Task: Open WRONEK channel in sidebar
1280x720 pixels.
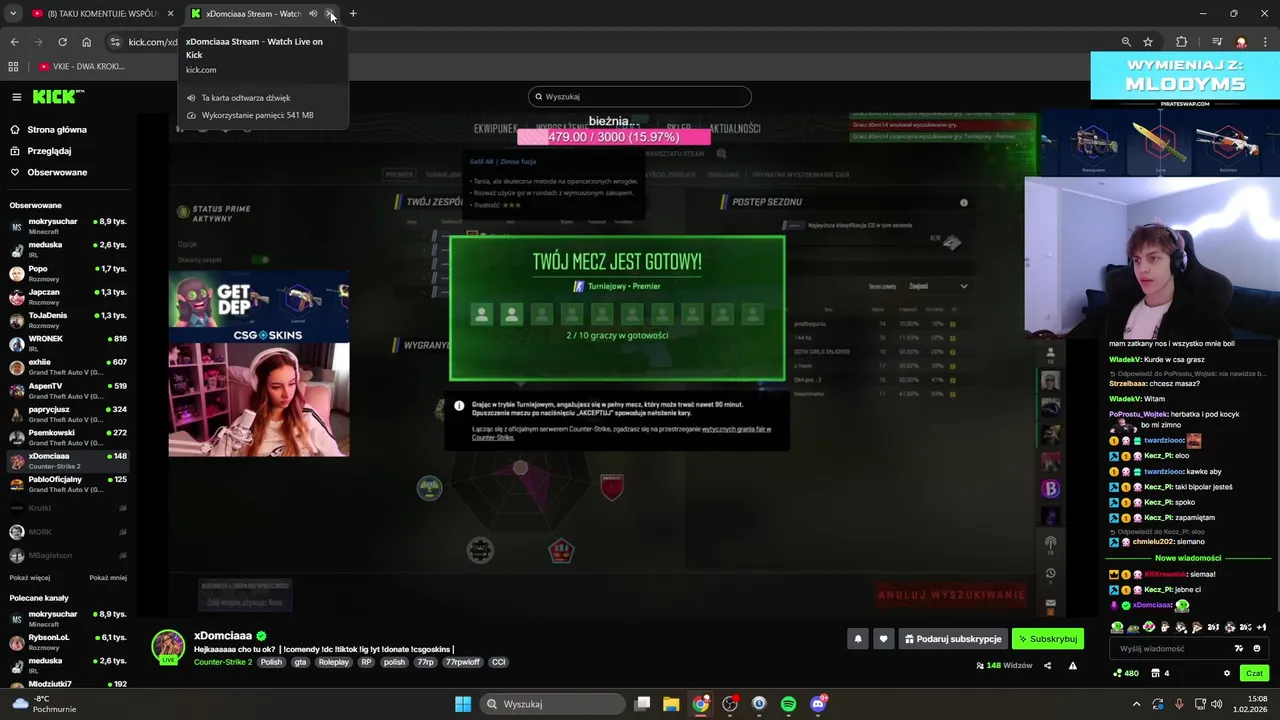Action: [67, 343]
